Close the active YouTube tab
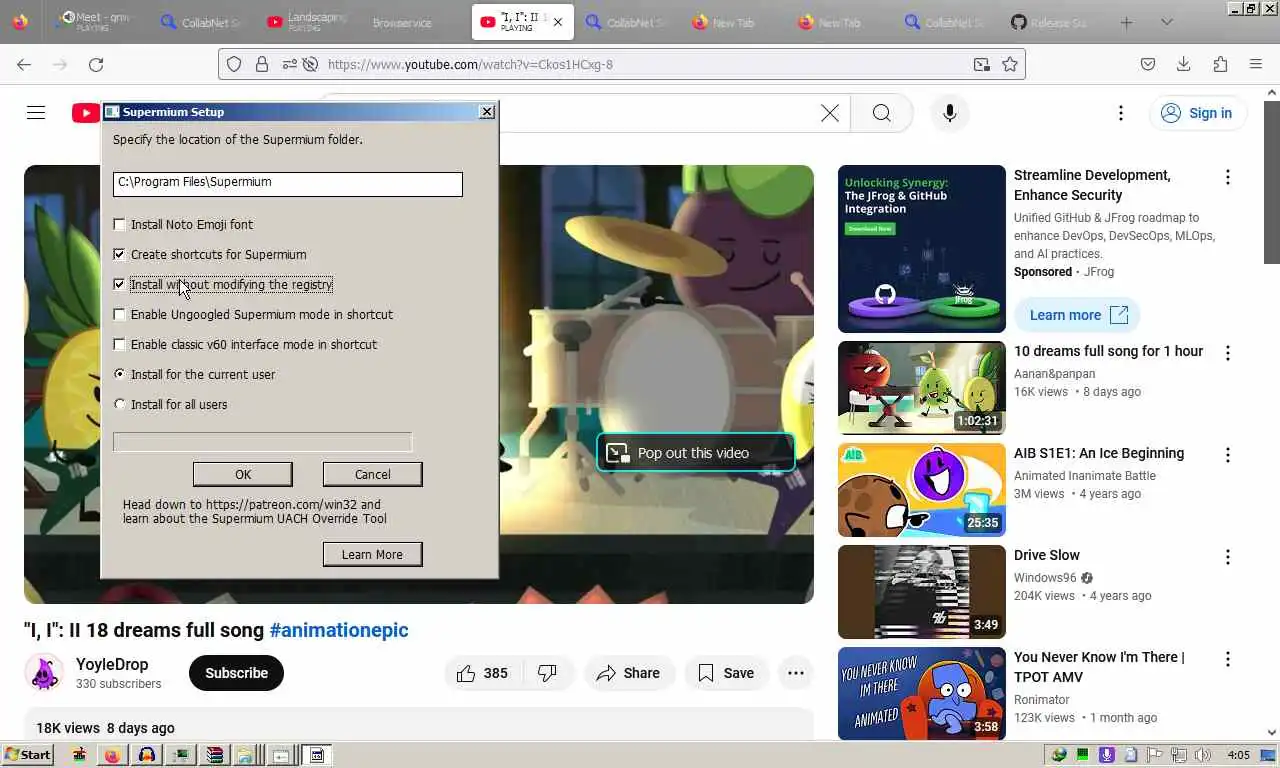The width and height of the screenshot is (1280, 768). click(x=557, y=22)
